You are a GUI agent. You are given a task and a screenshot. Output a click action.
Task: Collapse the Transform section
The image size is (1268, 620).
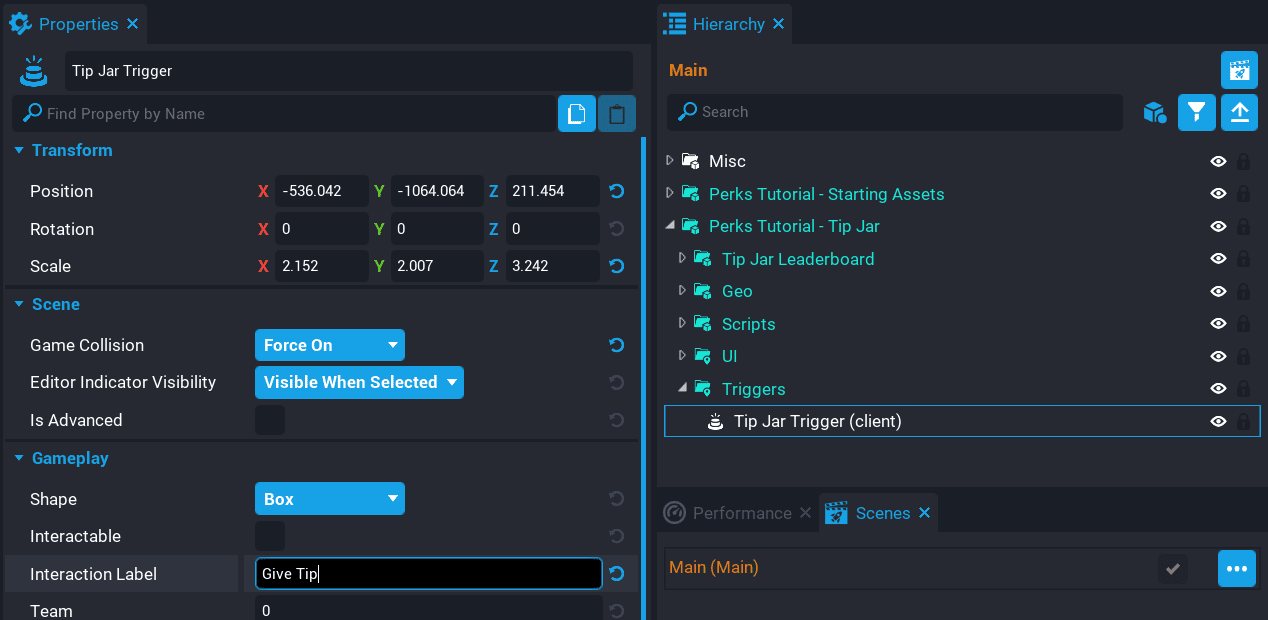click(x=18, y=150)
